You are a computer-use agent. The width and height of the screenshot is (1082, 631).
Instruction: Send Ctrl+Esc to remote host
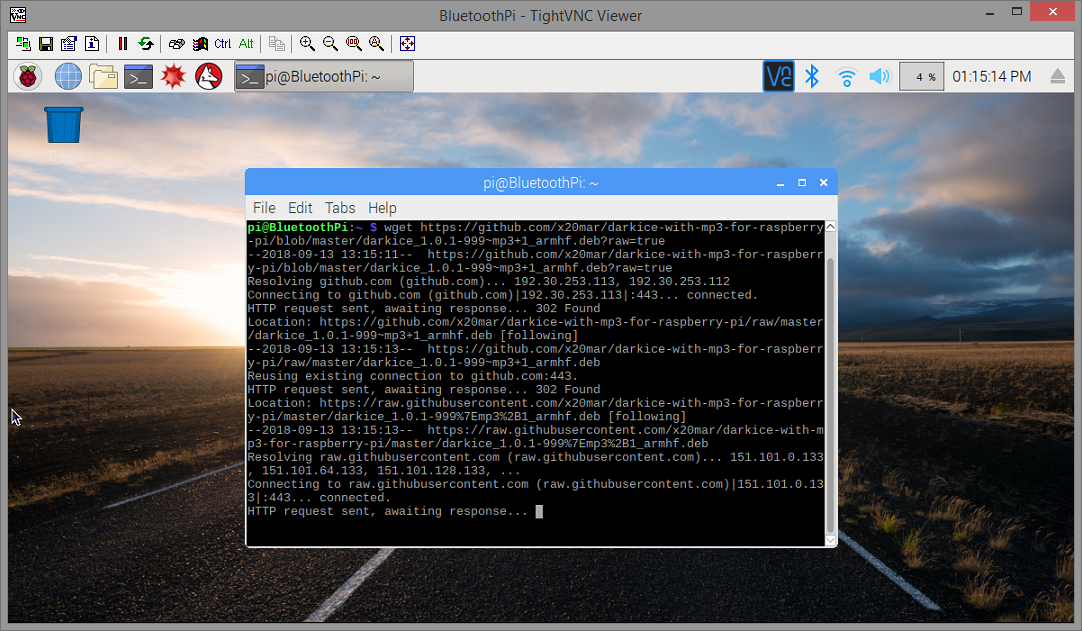point(200,43)
